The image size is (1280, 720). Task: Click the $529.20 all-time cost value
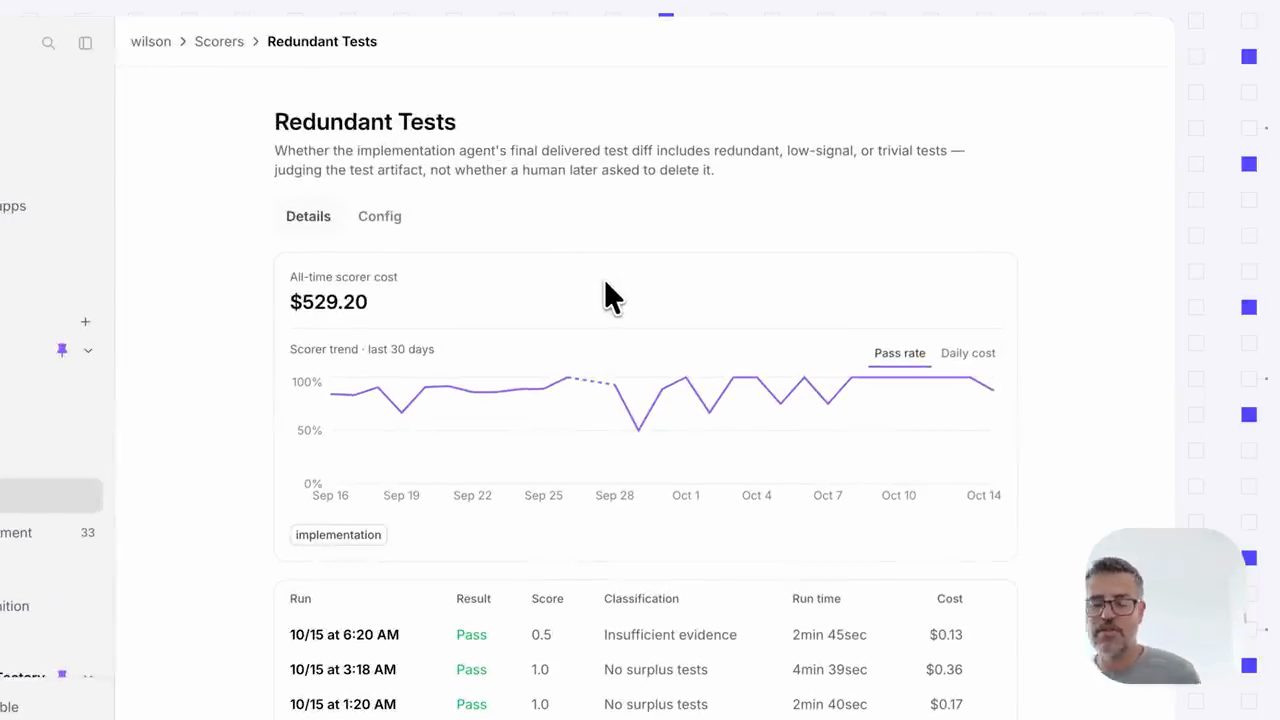(328, 302)
